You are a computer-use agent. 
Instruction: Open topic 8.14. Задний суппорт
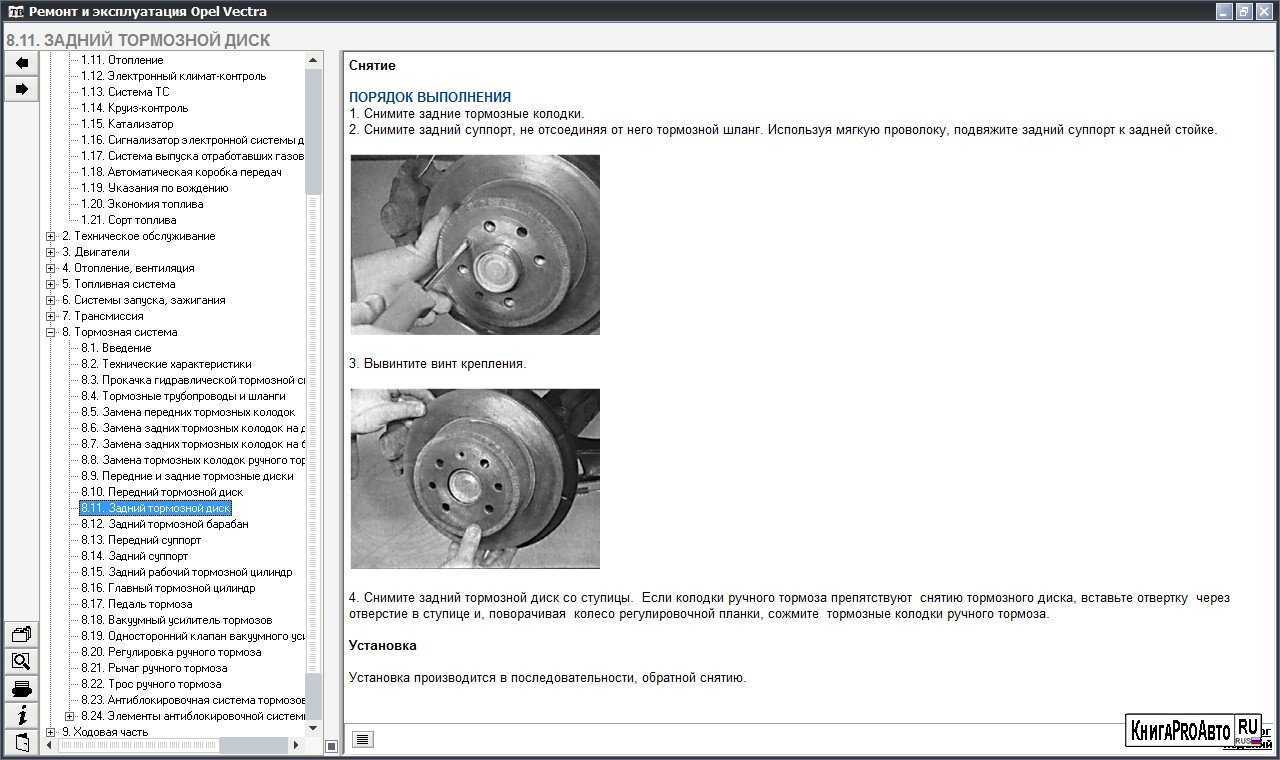135,556
